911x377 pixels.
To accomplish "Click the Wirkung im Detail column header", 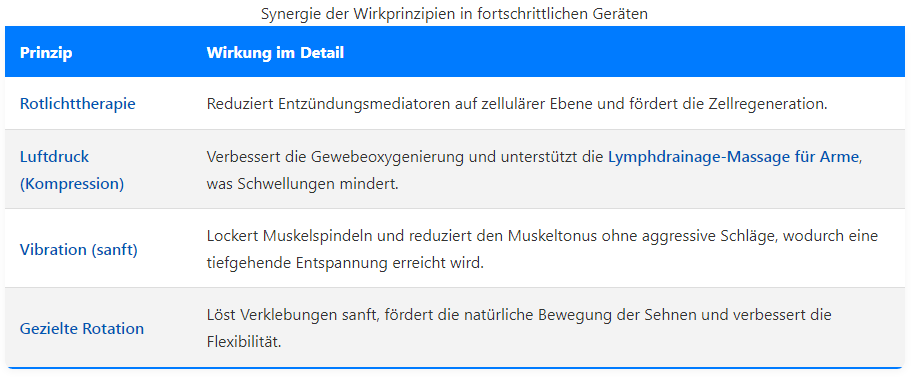I will tap(275, 53).
